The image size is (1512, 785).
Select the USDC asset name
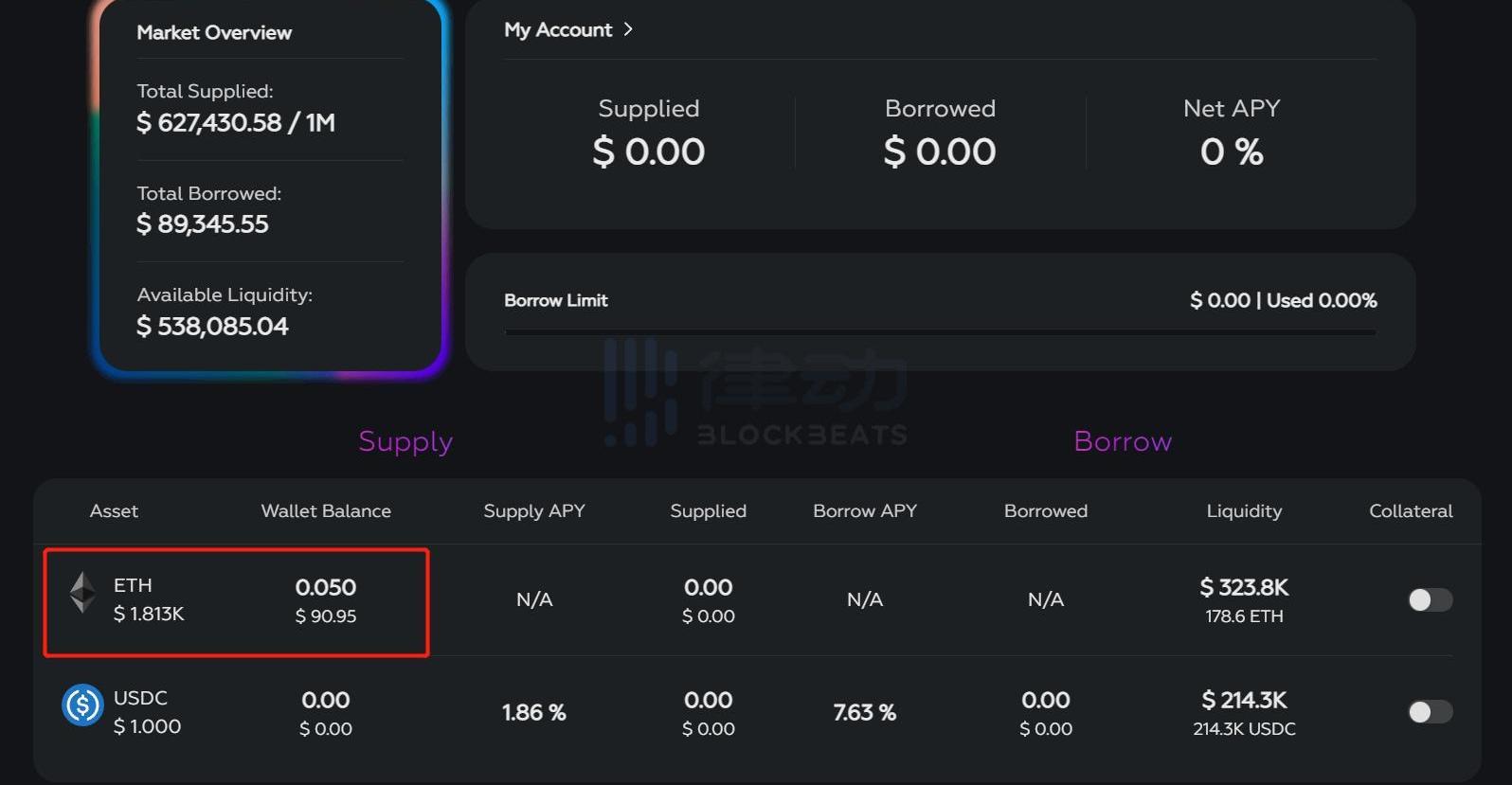coord(140,698)
